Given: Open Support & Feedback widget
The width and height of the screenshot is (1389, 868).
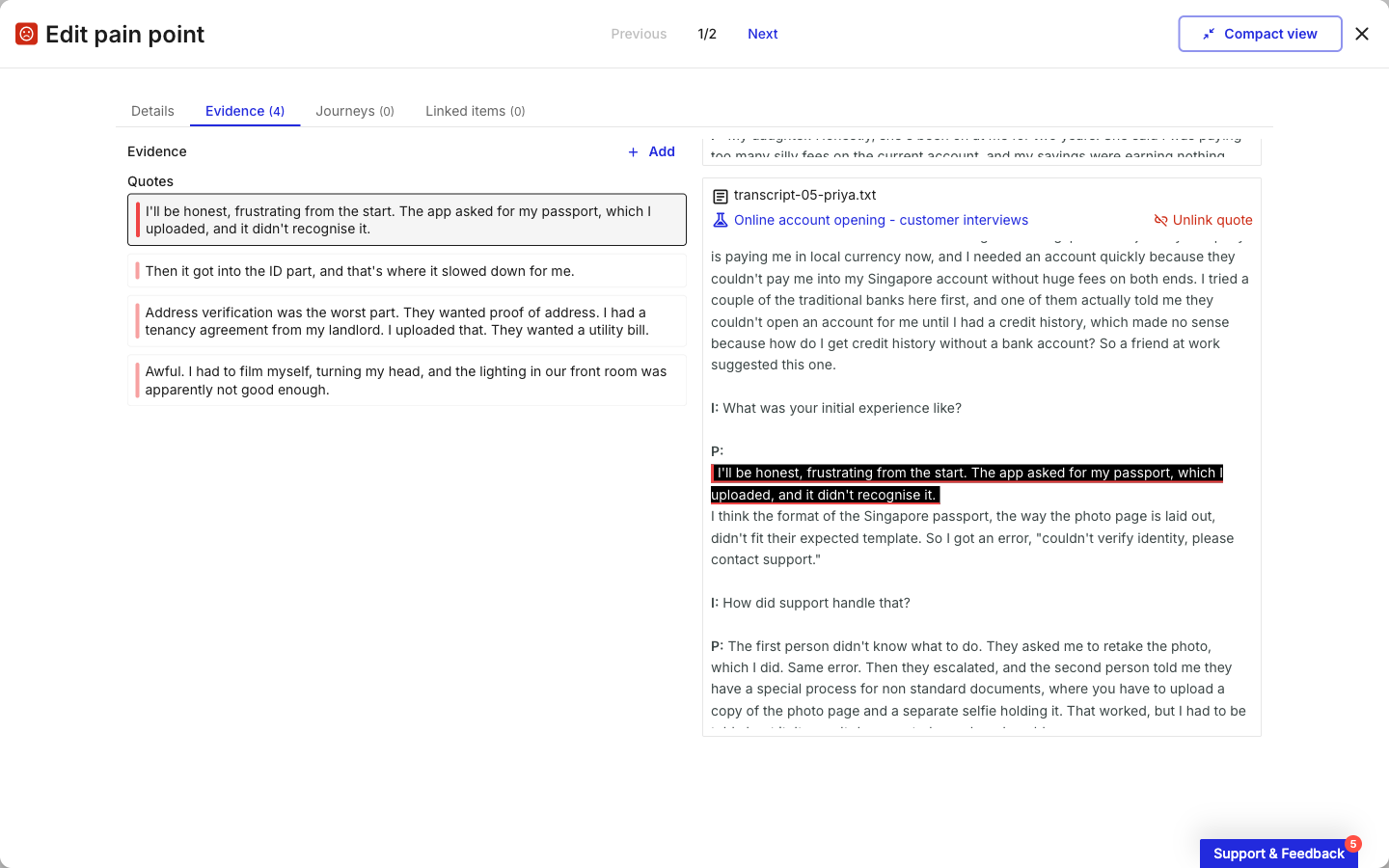Looking at the screenshot, I should click(x=1278, y=854).
